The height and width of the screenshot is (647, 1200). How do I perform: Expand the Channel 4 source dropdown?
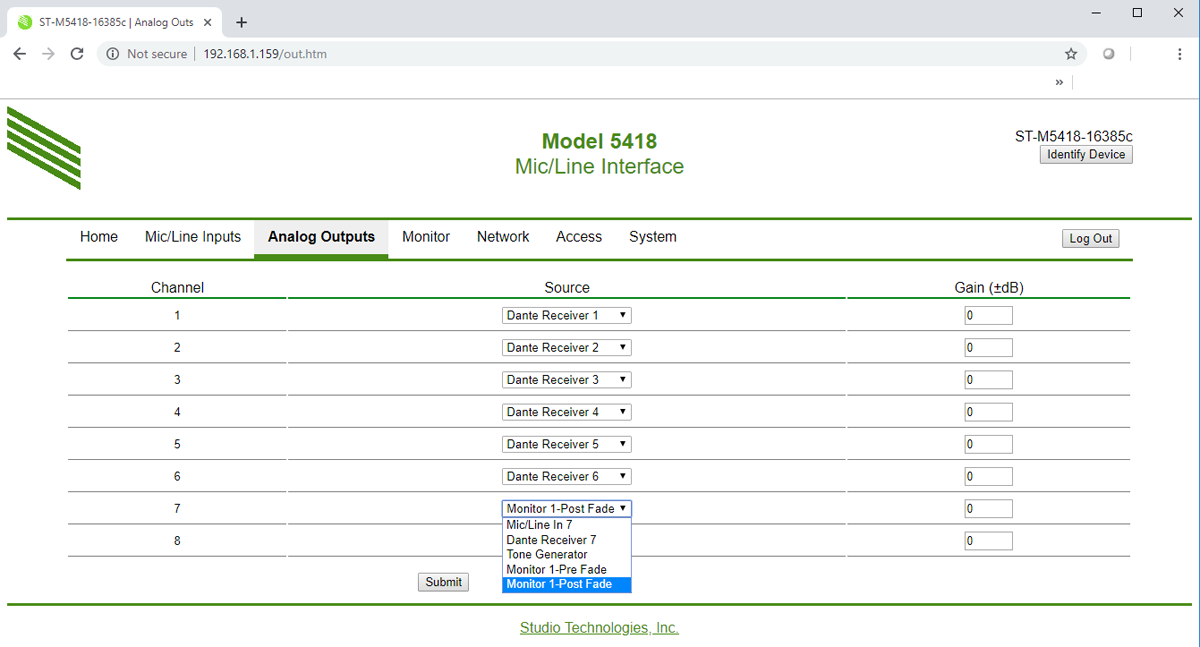pos(566,412)
